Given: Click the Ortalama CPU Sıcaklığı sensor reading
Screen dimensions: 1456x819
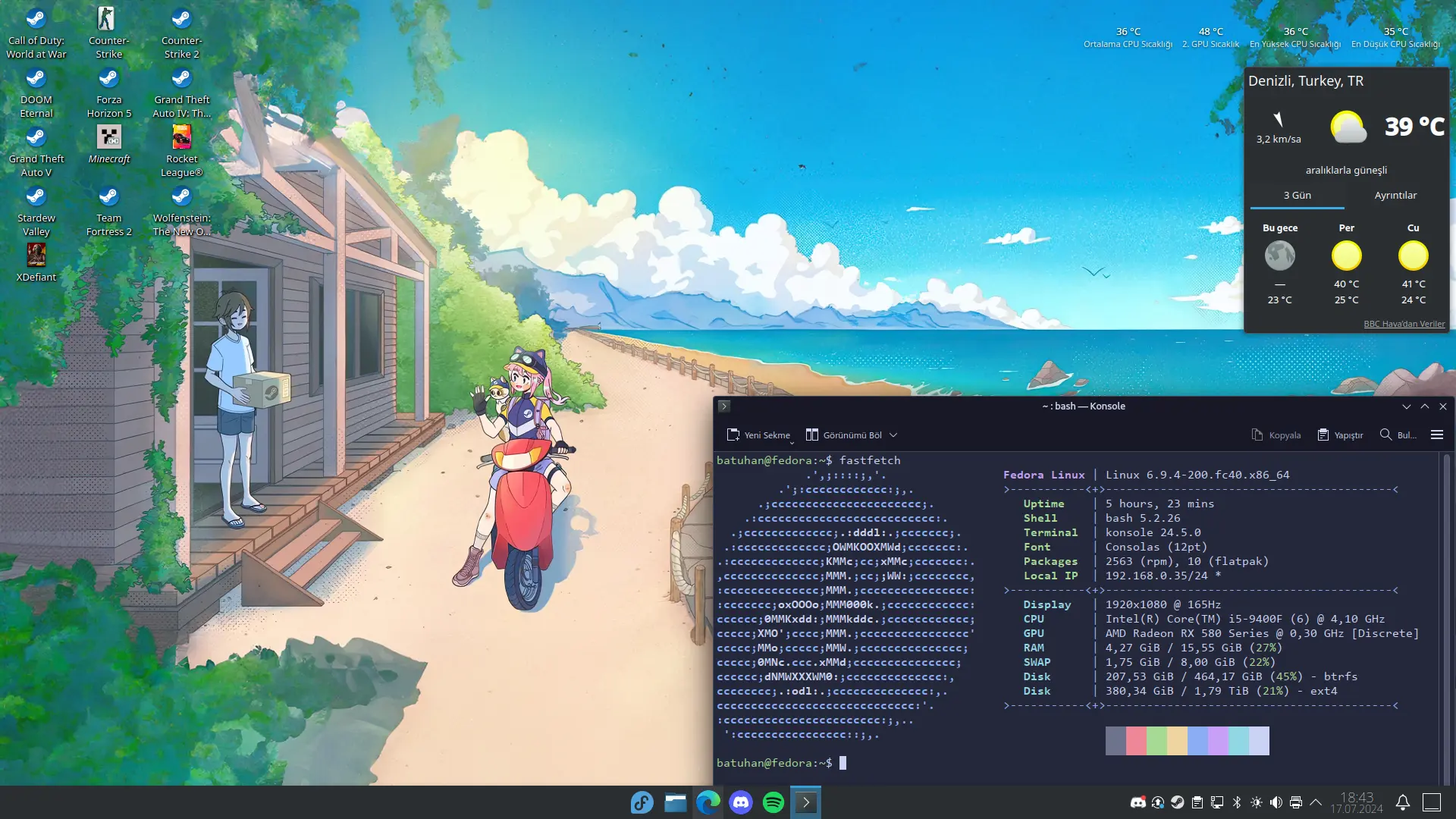Looking at the screenshot, I should 1128,37.
